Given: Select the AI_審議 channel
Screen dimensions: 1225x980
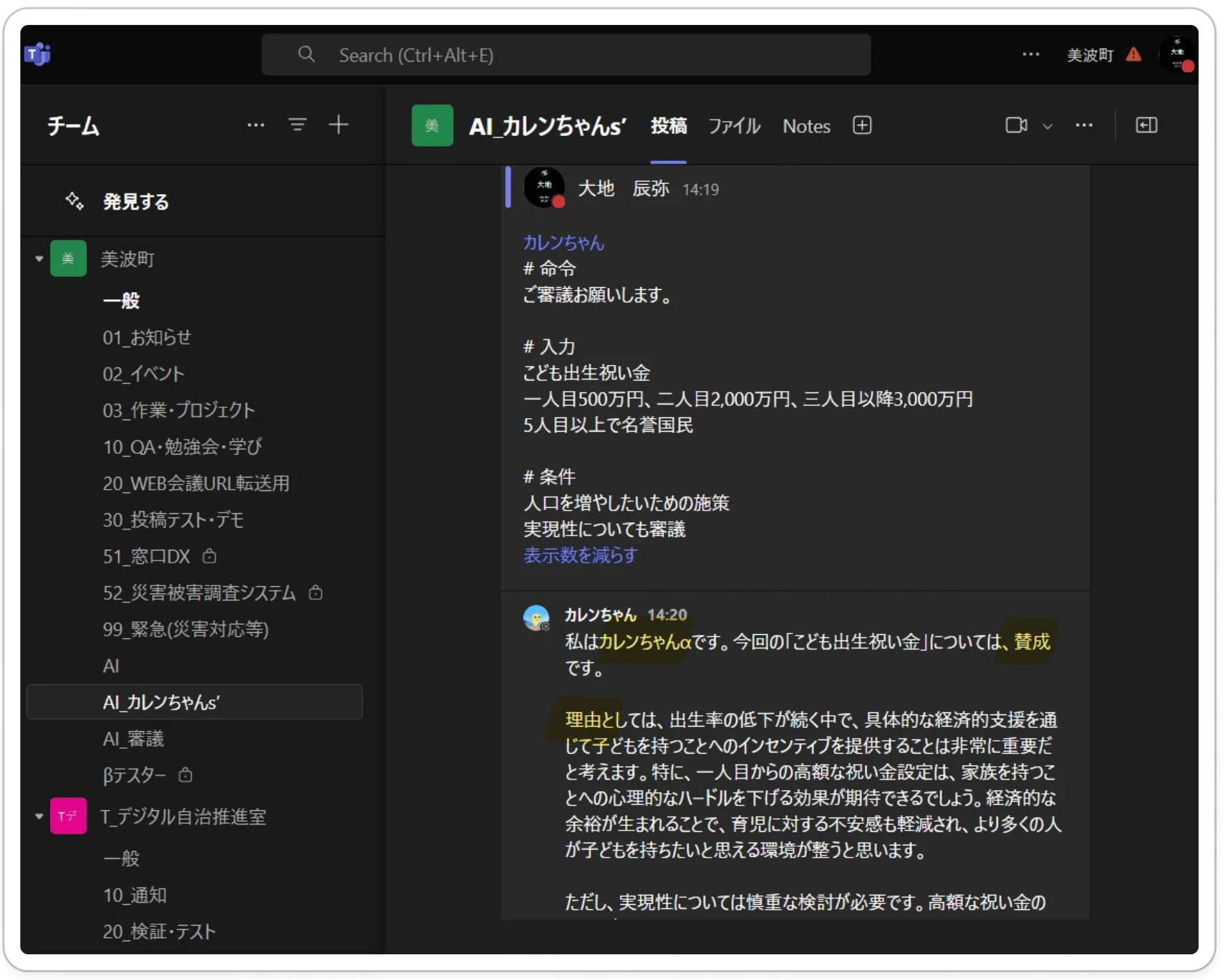Looking at the screenshot, I should coord(134,738).
